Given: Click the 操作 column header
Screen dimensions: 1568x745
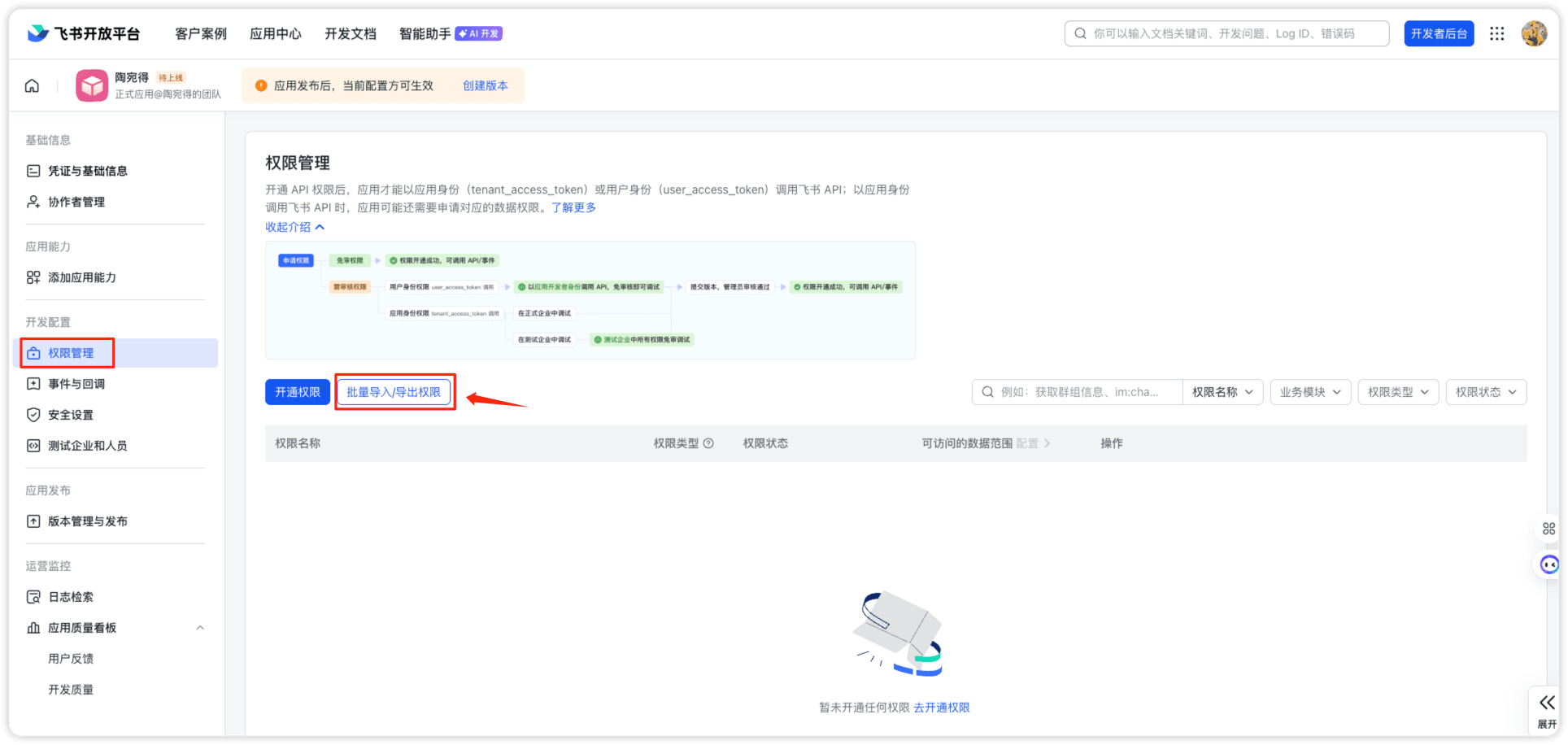Looking at the screenshot, I should (x=1112, y=443).
